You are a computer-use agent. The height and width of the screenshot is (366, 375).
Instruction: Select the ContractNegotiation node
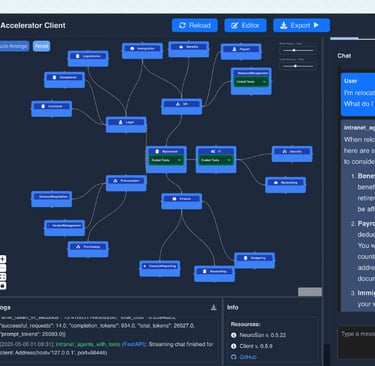[x=52, y=199]
